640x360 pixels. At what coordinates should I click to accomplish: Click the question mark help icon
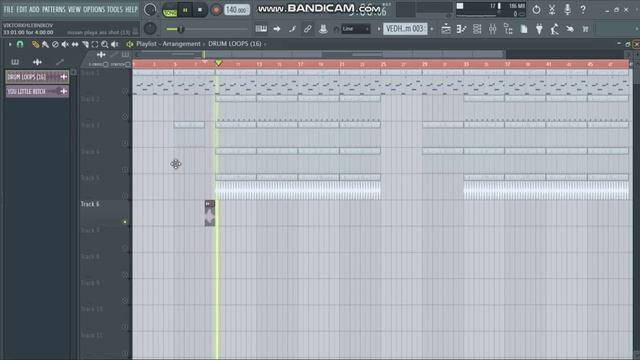point(583,10)
